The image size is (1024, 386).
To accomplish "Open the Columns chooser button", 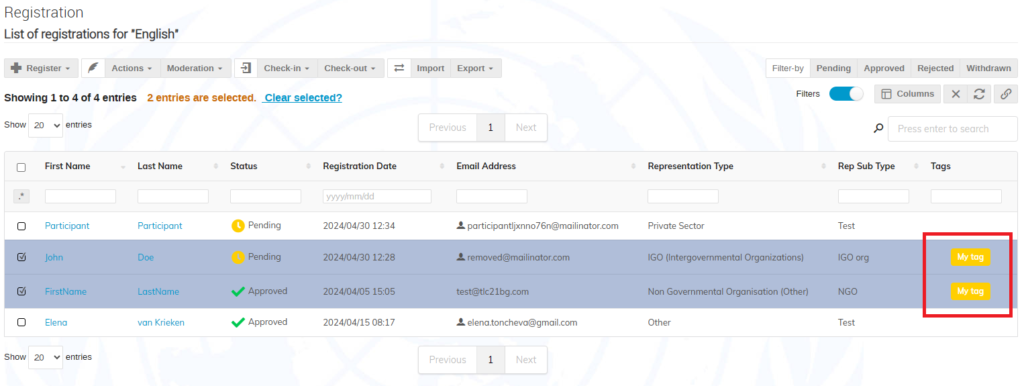I will pos(907,94).
